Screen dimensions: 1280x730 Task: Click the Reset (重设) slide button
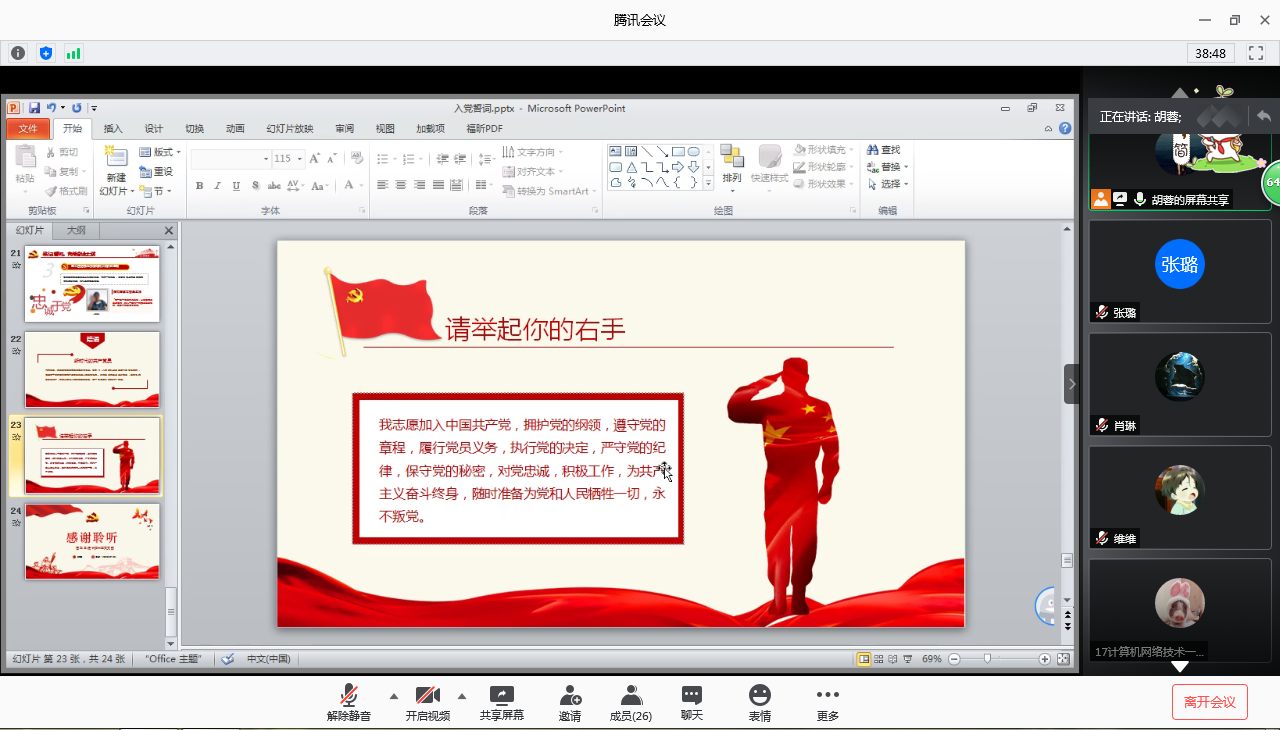point(156,172)
